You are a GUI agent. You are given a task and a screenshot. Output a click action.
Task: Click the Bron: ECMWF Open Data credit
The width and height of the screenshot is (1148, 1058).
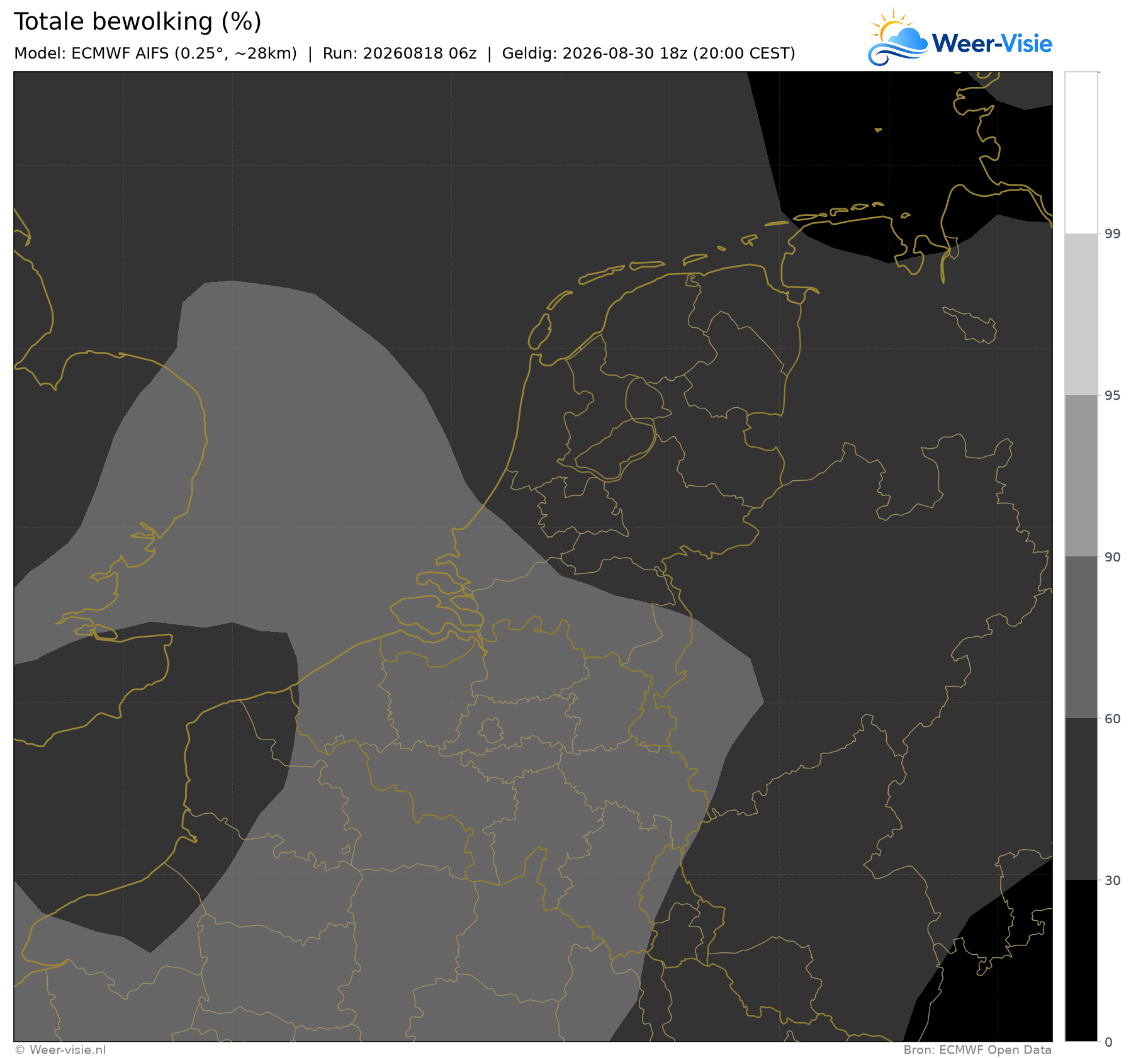[977, 1050]
